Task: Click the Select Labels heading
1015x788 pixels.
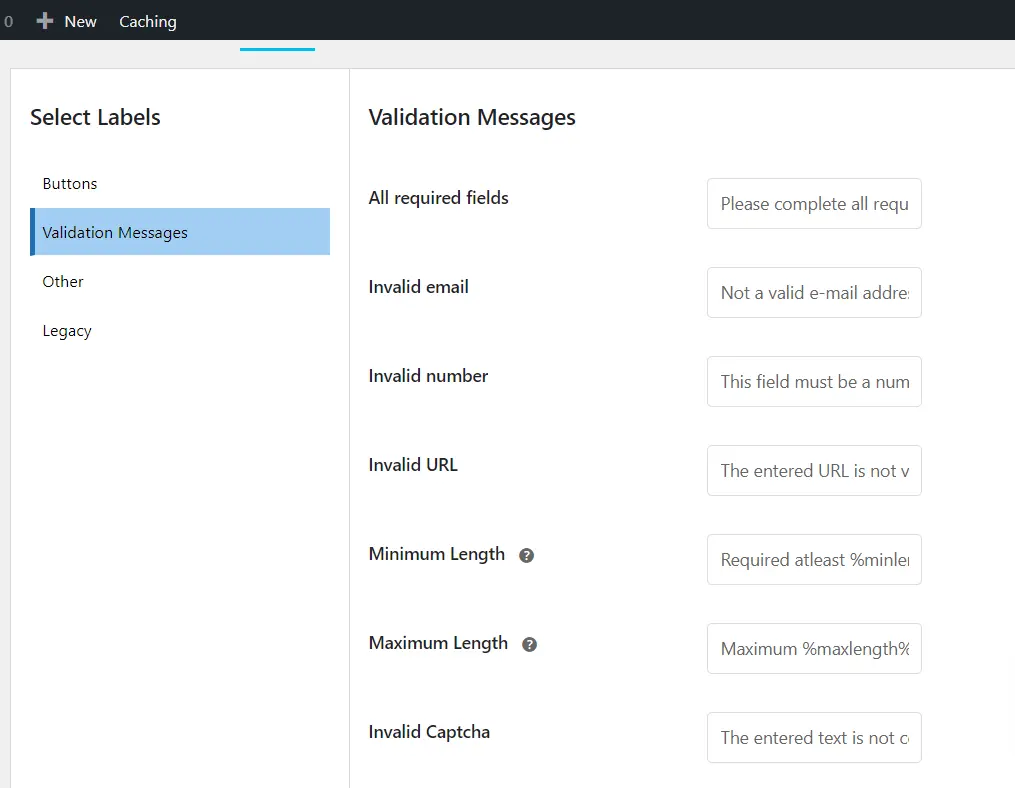Action: coord(95,117)
